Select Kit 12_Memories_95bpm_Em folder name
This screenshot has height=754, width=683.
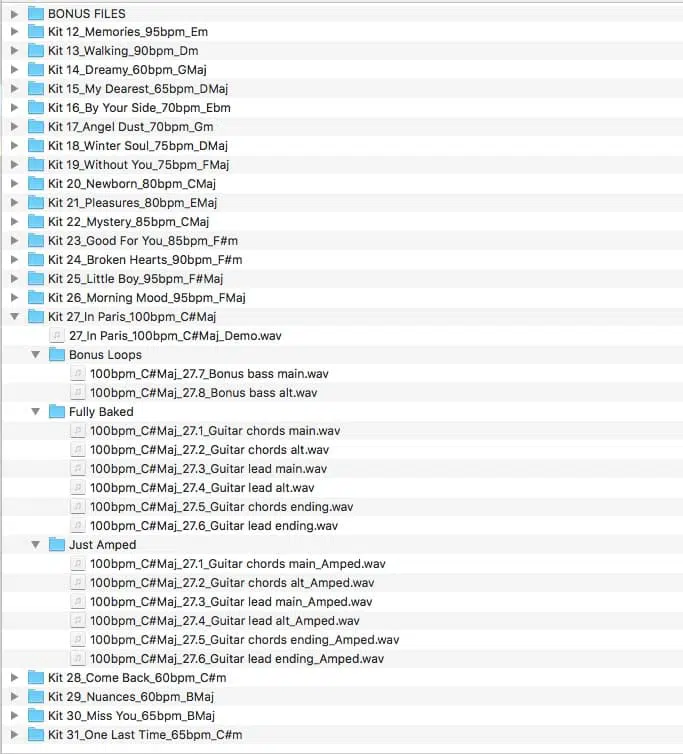coord(128,32)
